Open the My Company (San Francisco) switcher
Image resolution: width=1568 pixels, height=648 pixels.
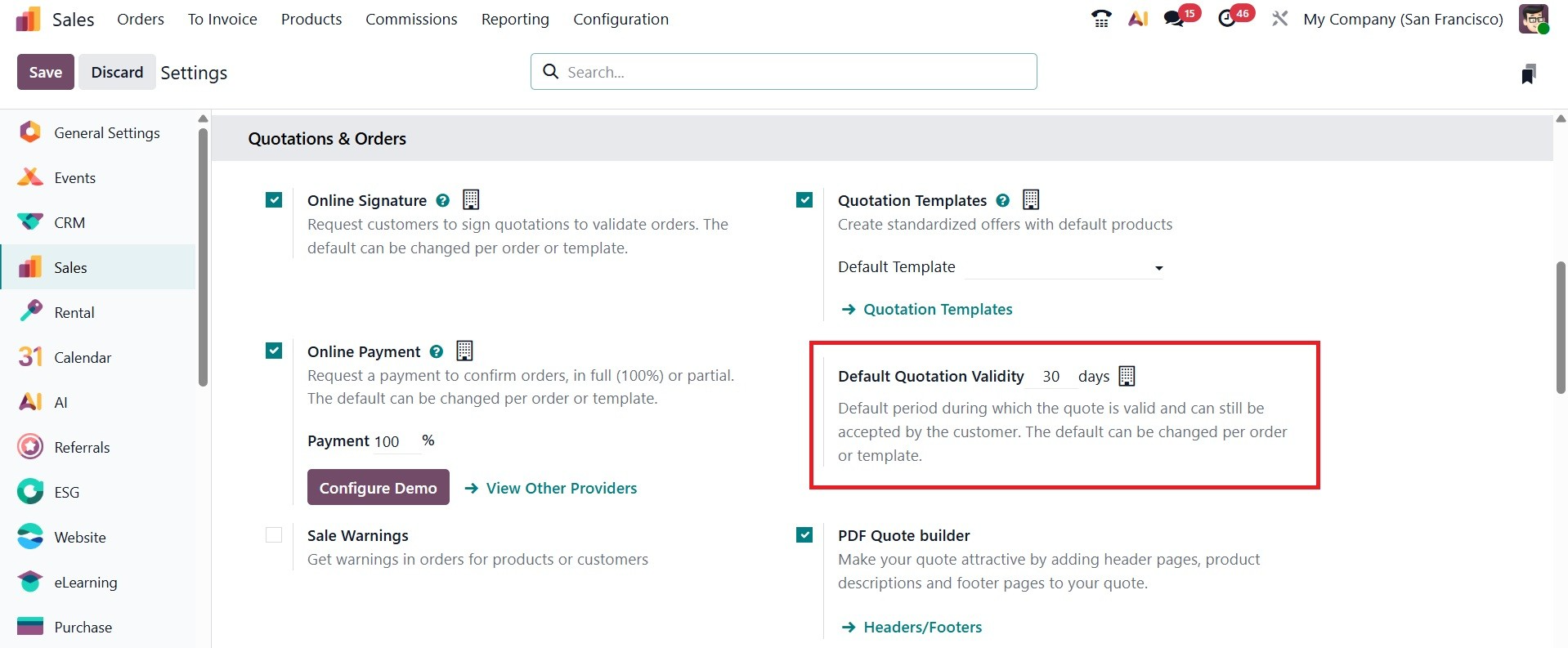(1403, 19)
